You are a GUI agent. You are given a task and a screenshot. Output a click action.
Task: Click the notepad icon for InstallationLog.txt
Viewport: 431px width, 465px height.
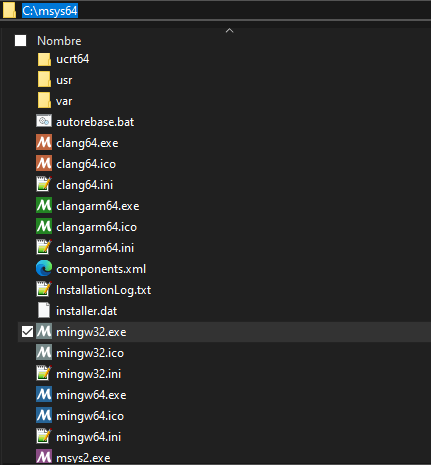(44, 289)
